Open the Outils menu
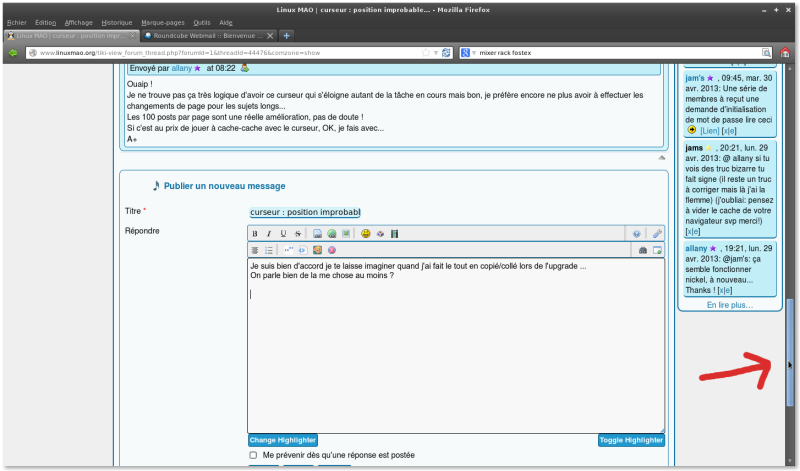800x471 pixels. tap(202, 22)
